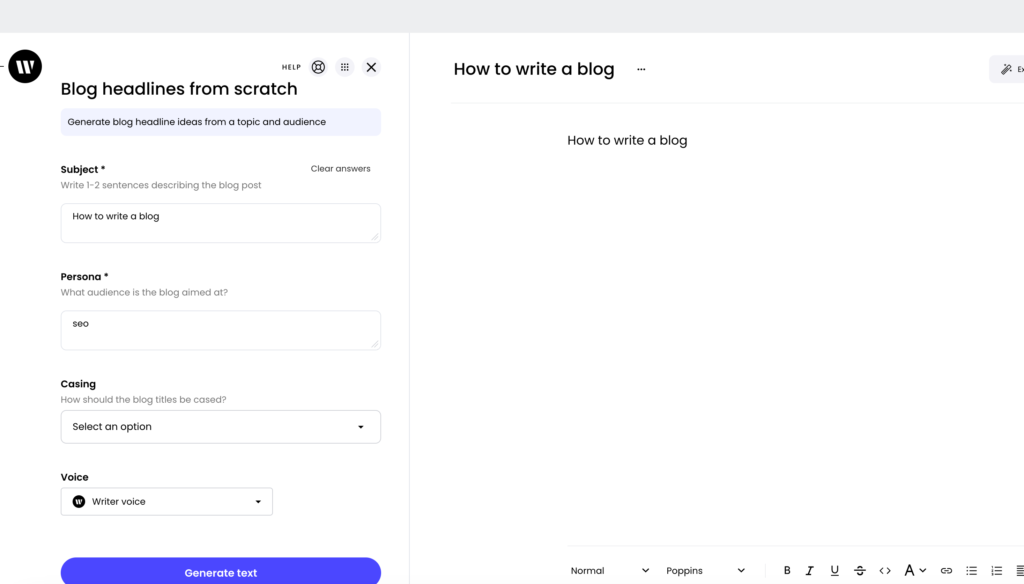
Task: Close the blog headlines panel
Action: click(x=371, y=67)
